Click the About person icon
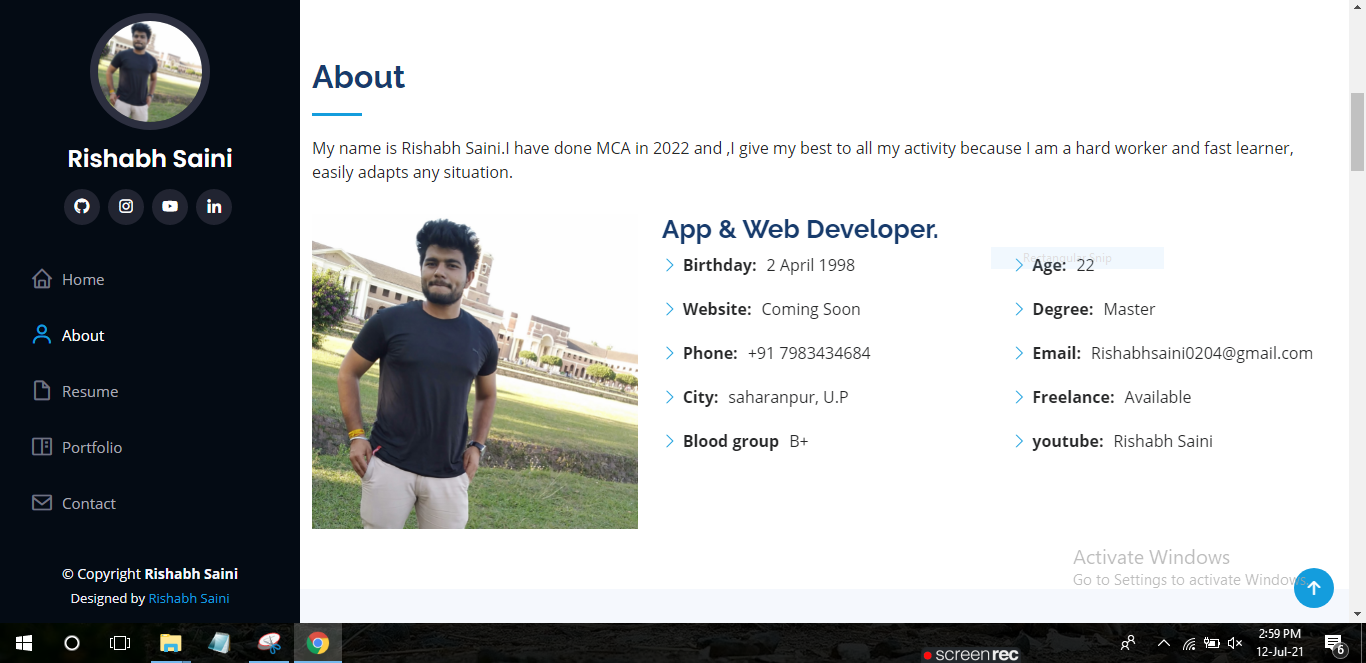Image resolution: width=1366 pixels, height=663 pixels. pos(42,335)
